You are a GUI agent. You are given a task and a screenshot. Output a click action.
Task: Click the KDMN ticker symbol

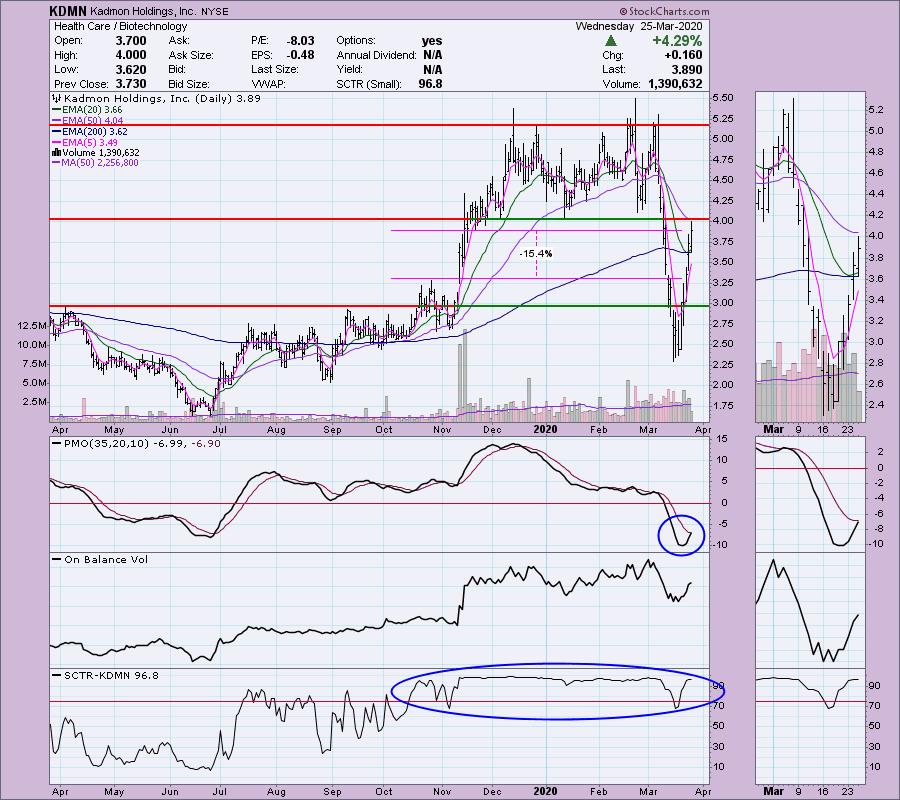point(68,11)
